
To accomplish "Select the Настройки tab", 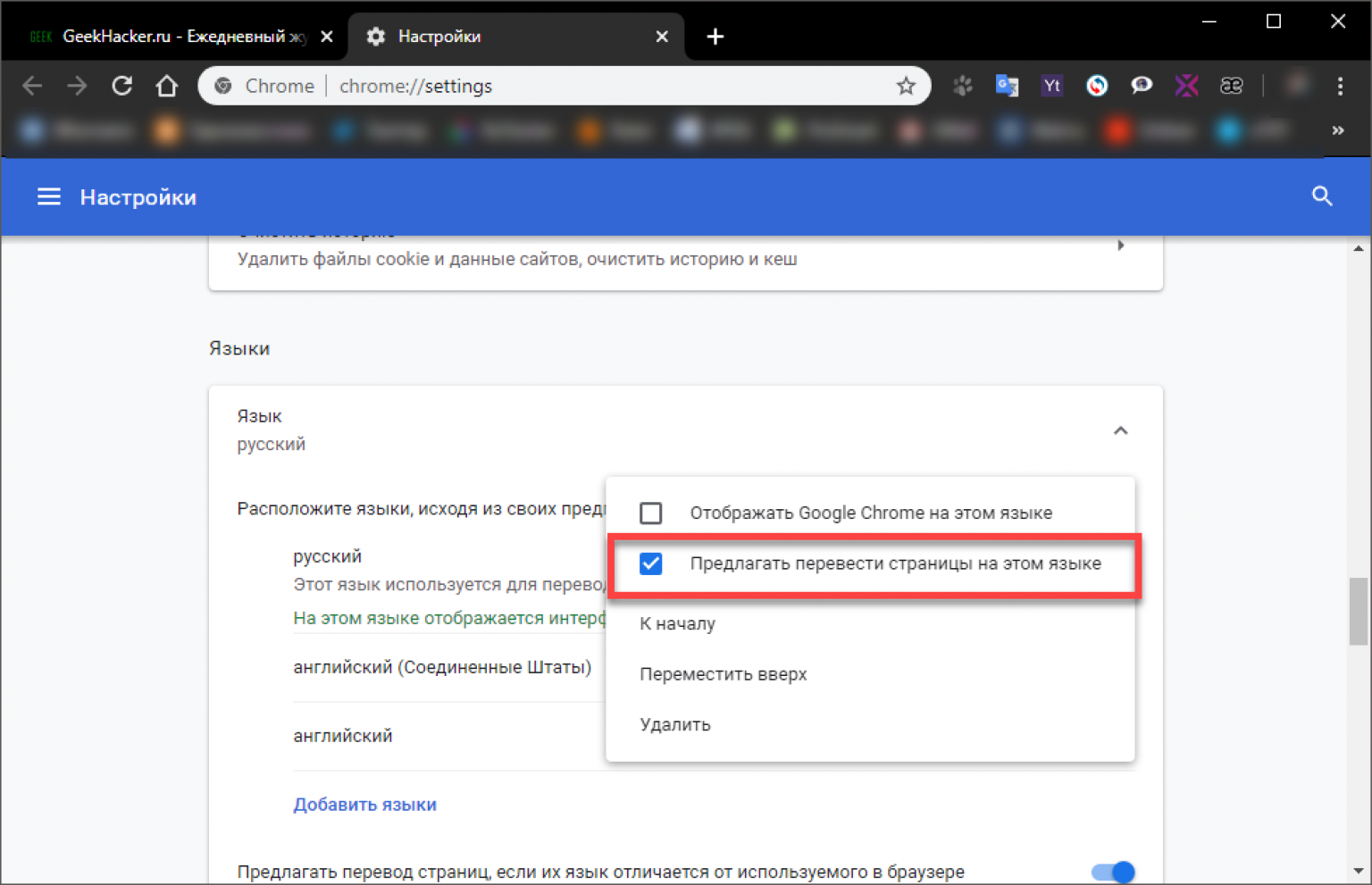I will coord(518,37).
